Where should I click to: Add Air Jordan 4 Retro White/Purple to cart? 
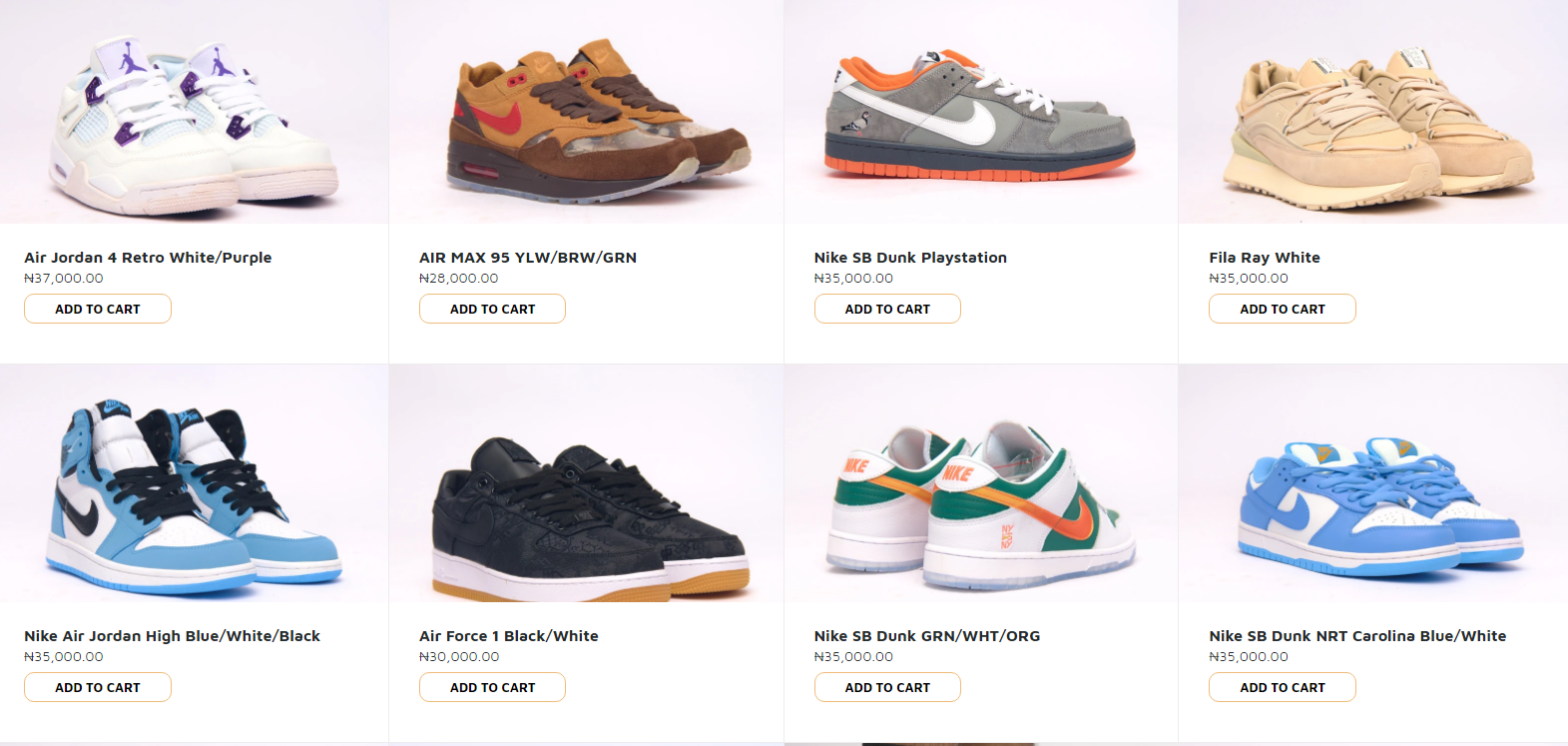click(98, 309)
